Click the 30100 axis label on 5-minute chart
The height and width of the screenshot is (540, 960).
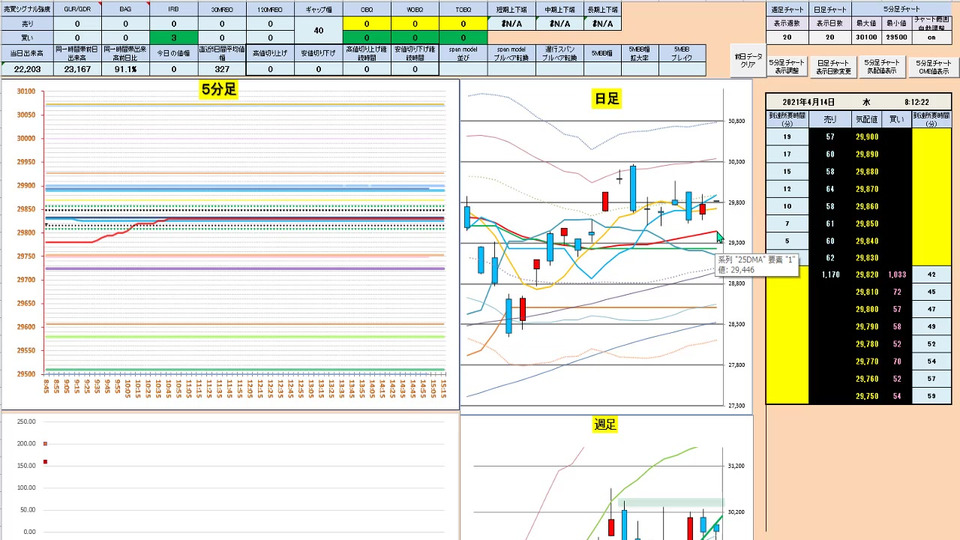(26, 92)
